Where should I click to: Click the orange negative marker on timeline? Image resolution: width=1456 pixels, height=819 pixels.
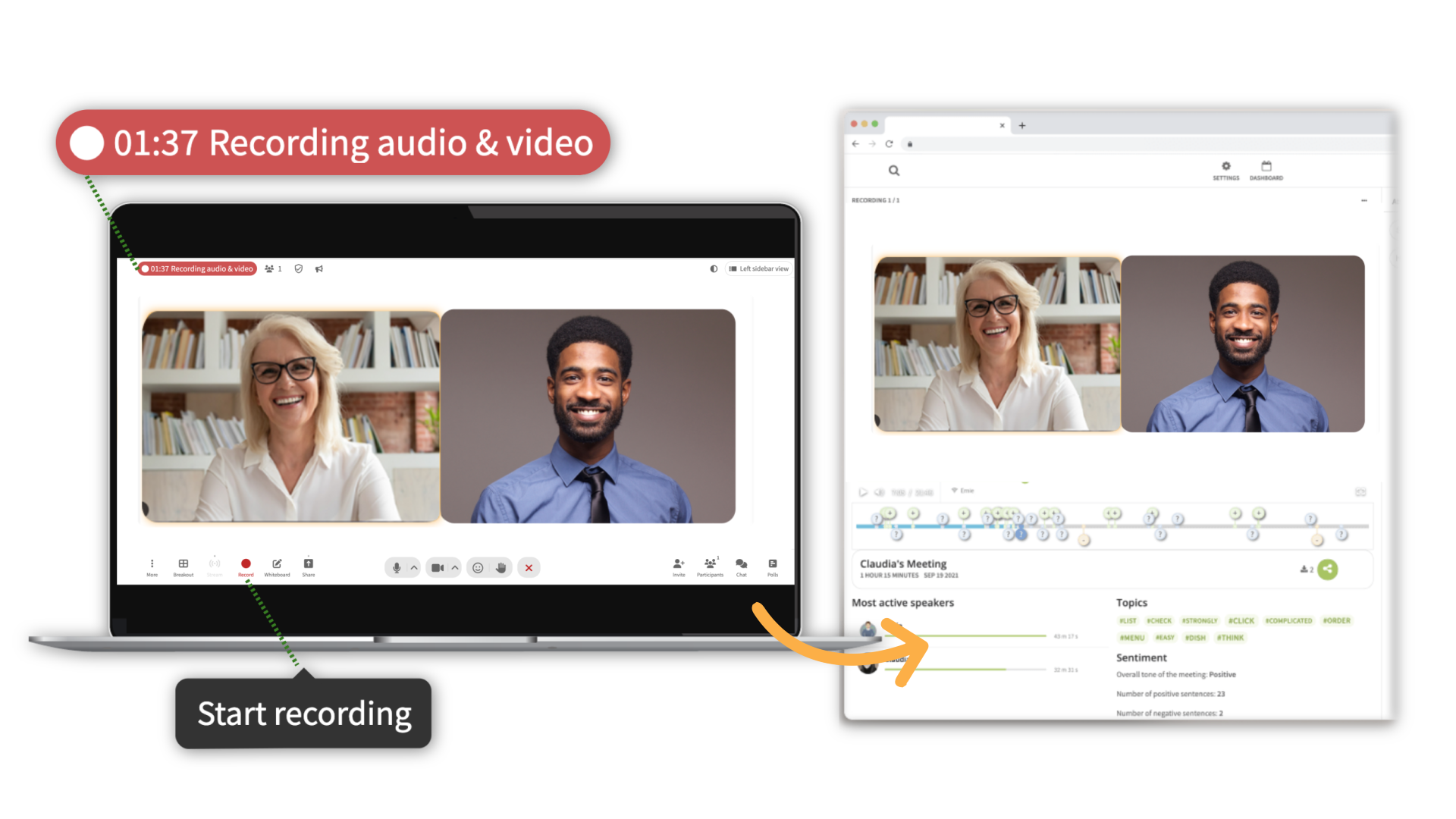(x=1084, y=541)
